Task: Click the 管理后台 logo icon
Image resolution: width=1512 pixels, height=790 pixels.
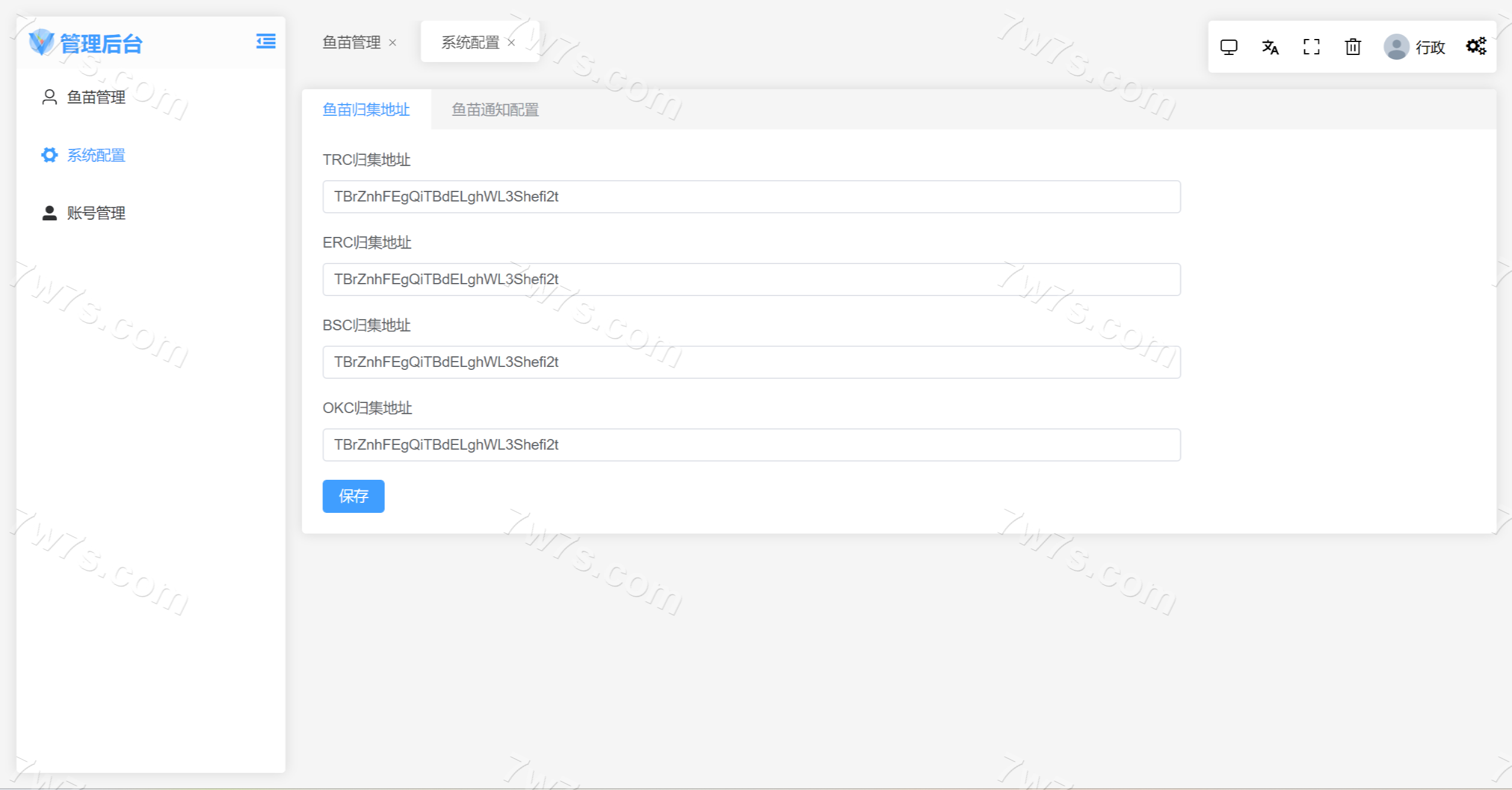Action: click(x=41, y=43)
